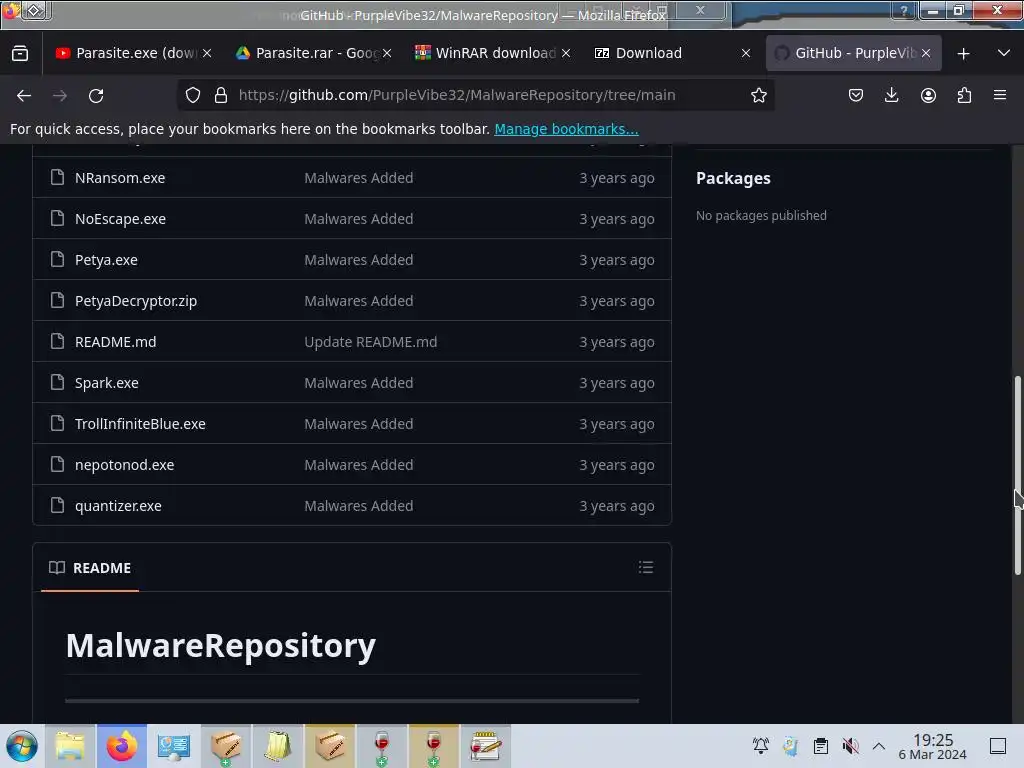Click the MalwareRepository README heading
The height and width of the screenshot is (768, 1024).
[221, 645]
